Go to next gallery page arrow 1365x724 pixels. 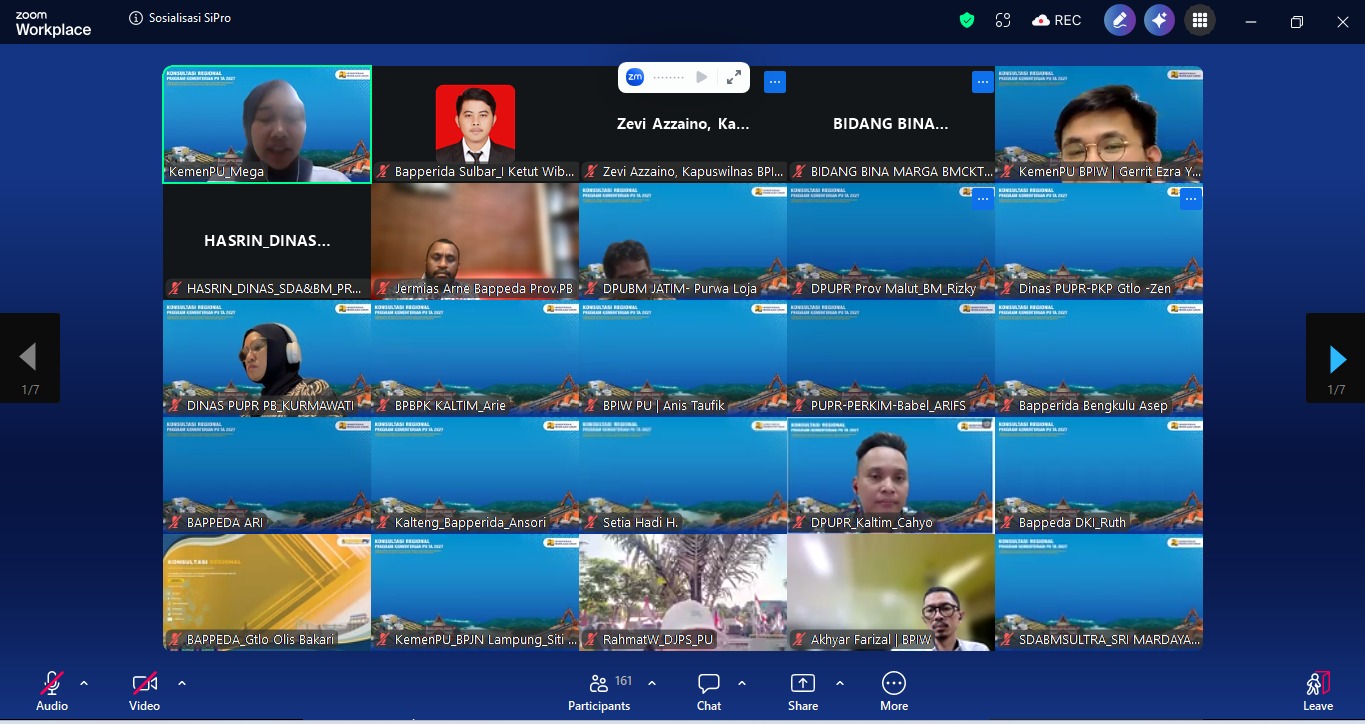click(x=1336, y=358)
